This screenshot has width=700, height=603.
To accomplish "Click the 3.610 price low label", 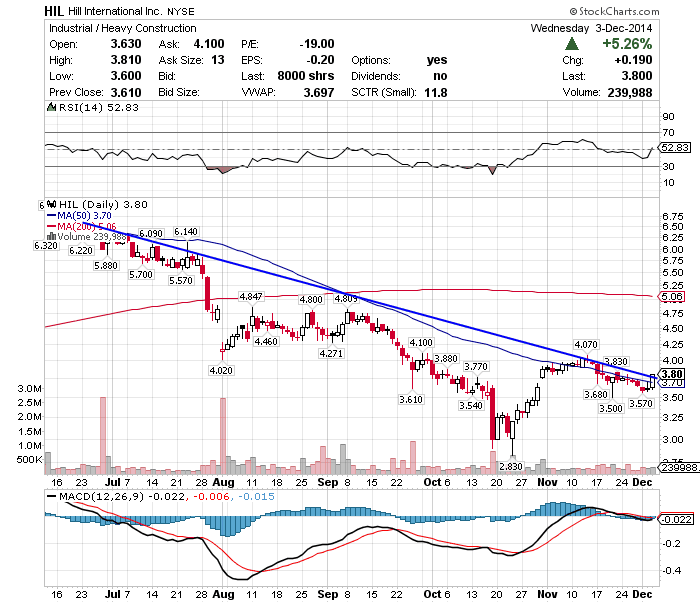I will coord(411,399).
